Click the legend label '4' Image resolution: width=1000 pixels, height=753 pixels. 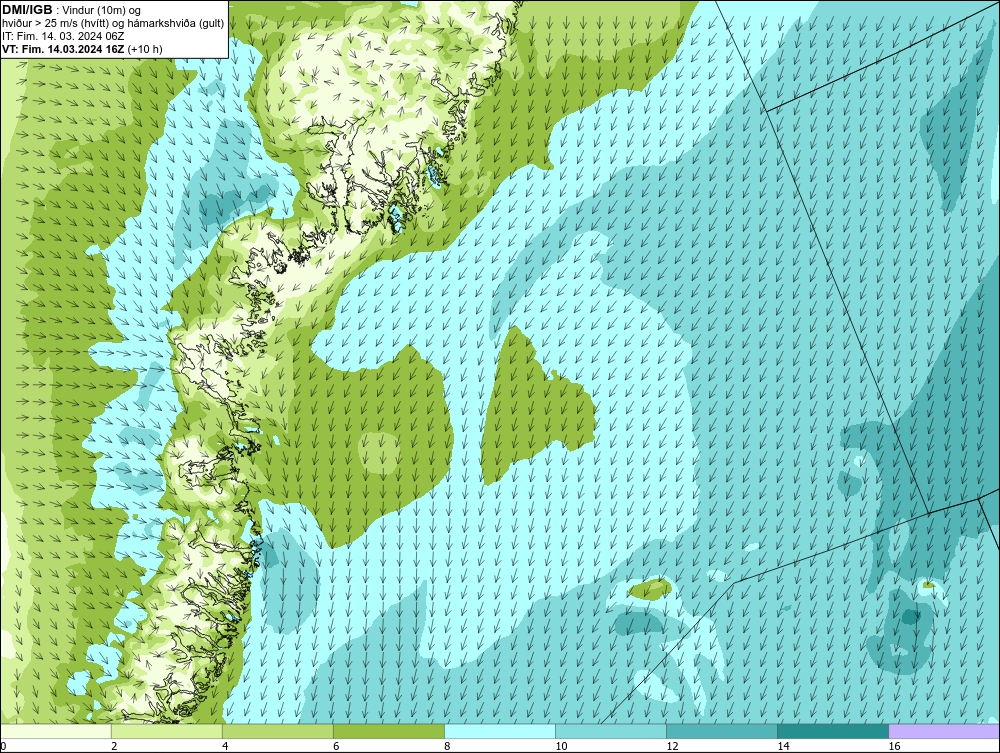pyautogui.click(x=225, y=746)
